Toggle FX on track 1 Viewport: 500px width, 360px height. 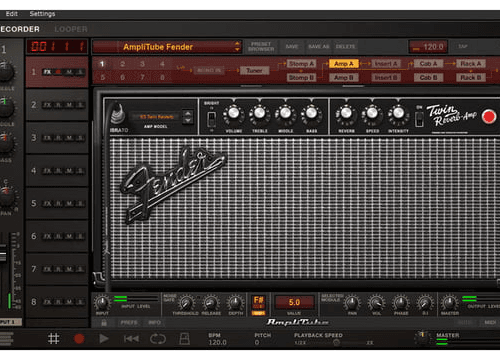(x=47, y=72)
